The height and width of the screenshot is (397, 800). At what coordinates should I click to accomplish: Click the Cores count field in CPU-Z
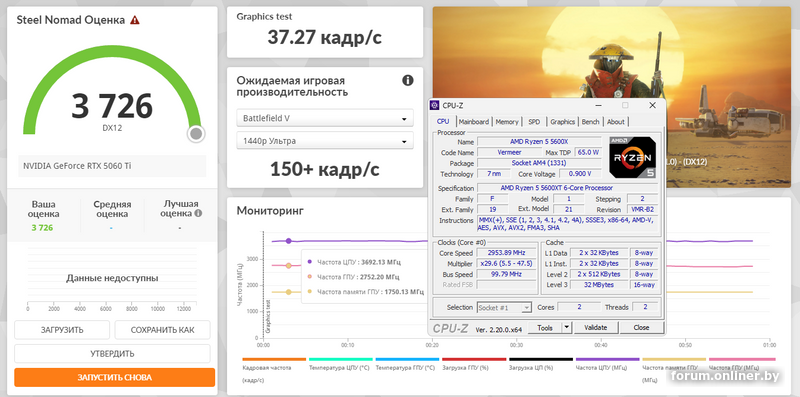[x=579, y=308]
